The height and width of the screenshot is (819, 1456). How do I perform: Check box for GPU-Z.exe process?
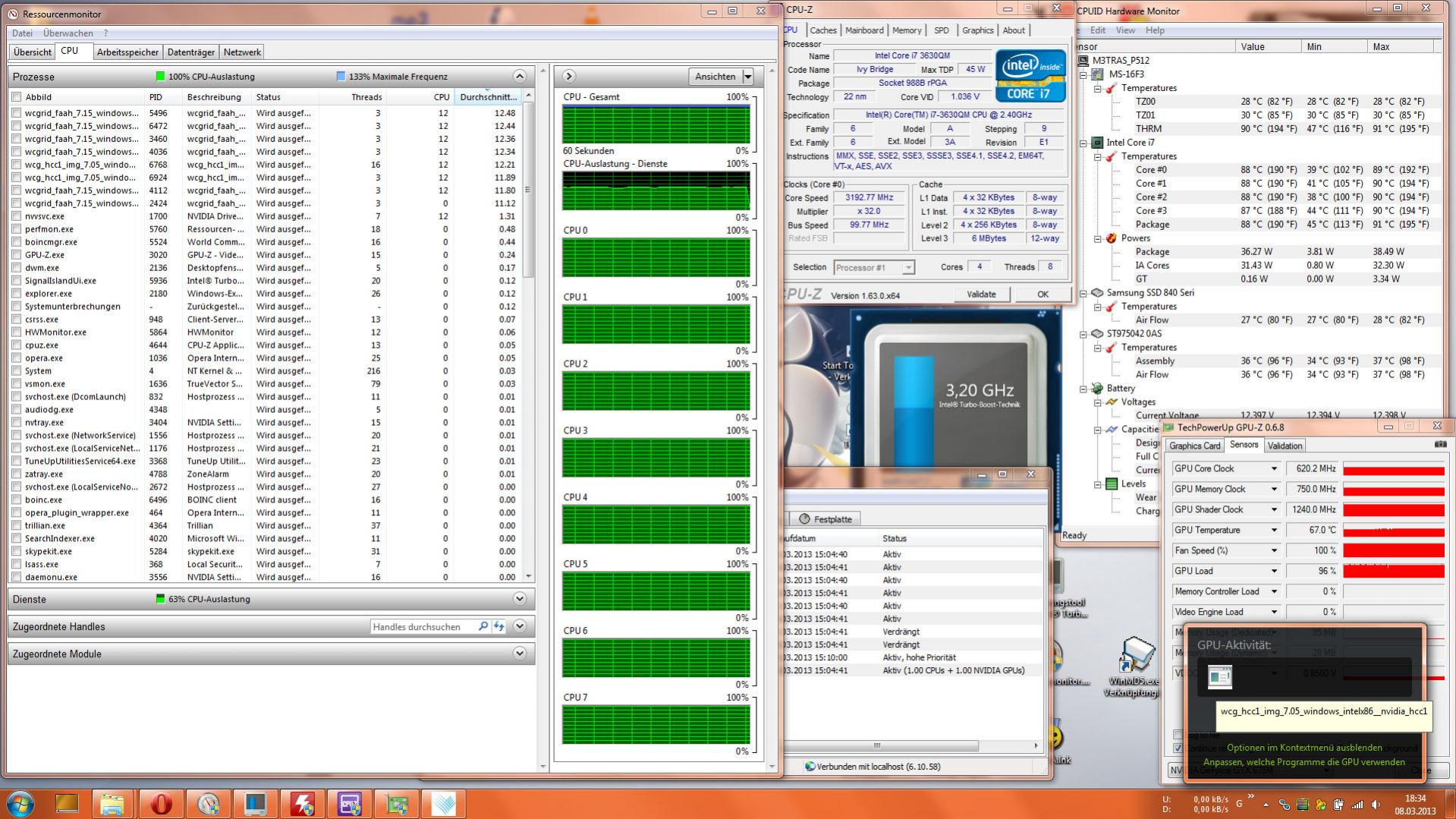[x=17, y=255]
